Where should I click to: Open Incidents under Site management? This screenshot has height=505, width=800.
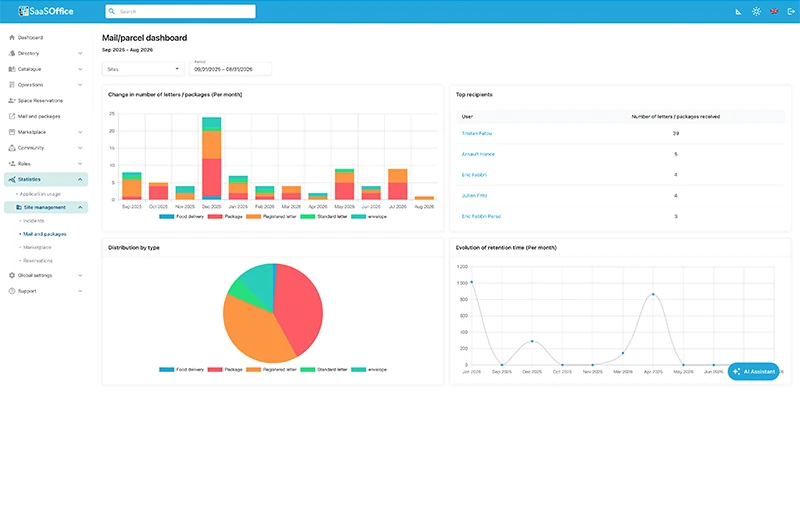(34, 221)
